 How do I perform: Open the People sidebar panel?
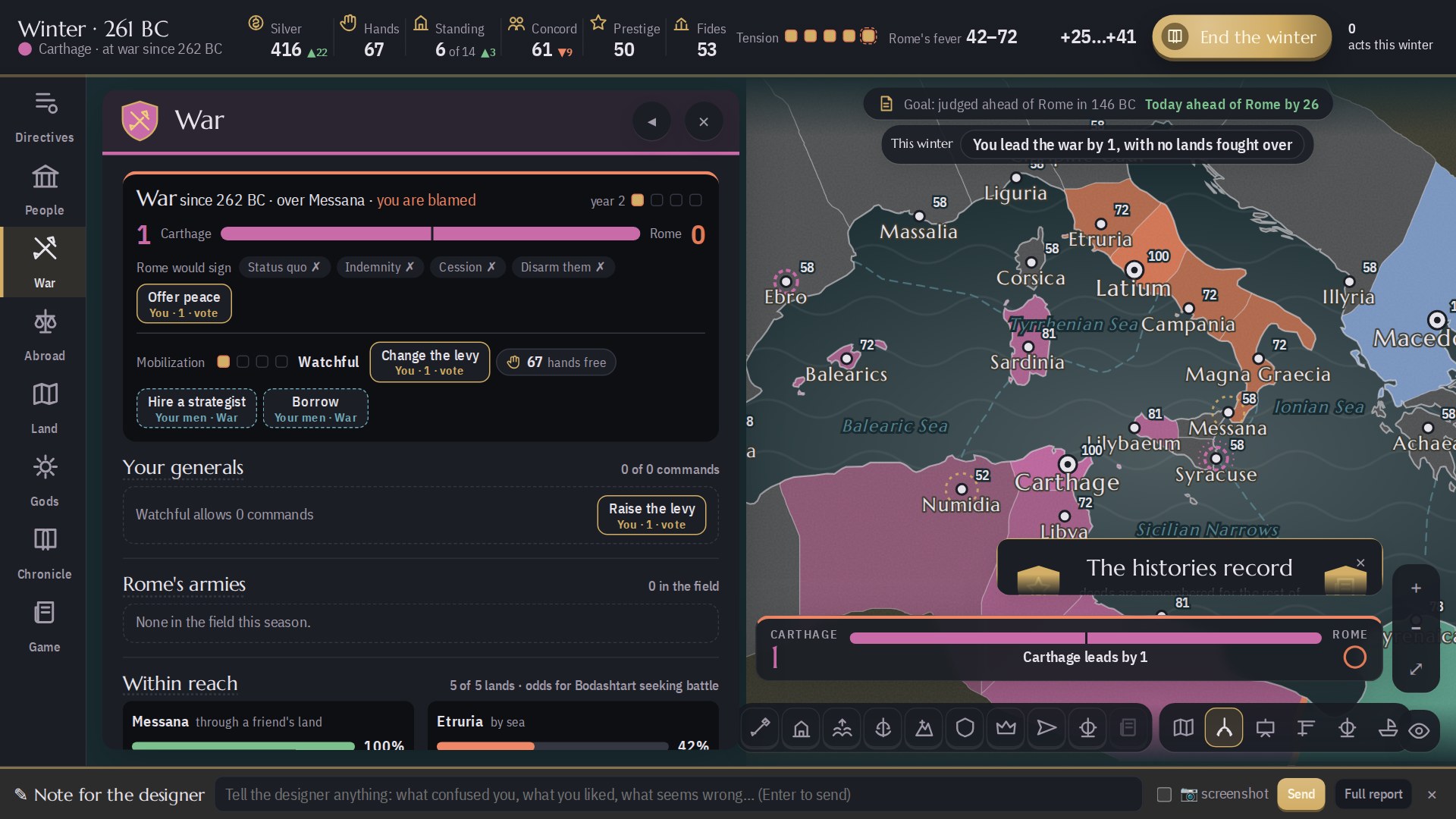[x=44, y=190]
